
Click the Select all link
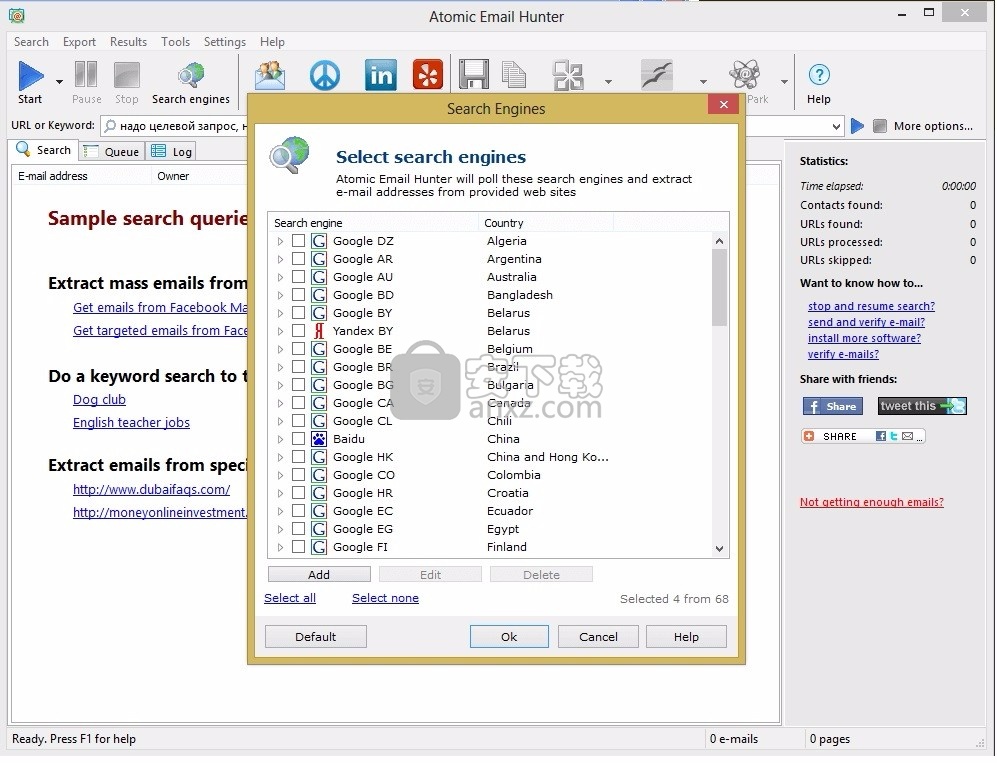(x=290, y=598)
